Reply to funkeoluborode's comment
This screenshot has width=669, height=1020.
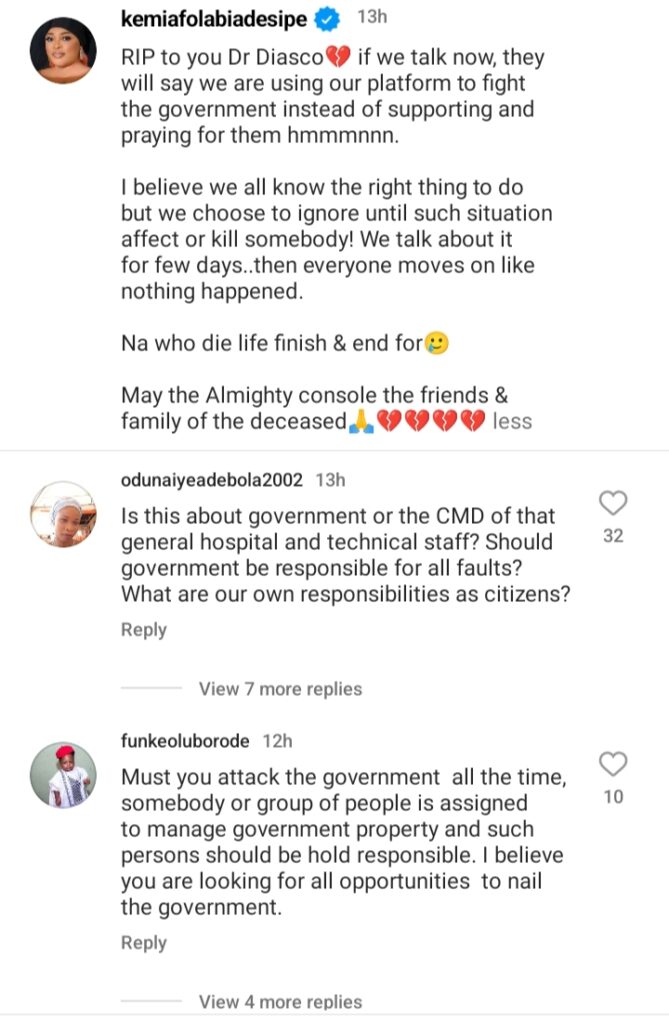tap(143, 942)
